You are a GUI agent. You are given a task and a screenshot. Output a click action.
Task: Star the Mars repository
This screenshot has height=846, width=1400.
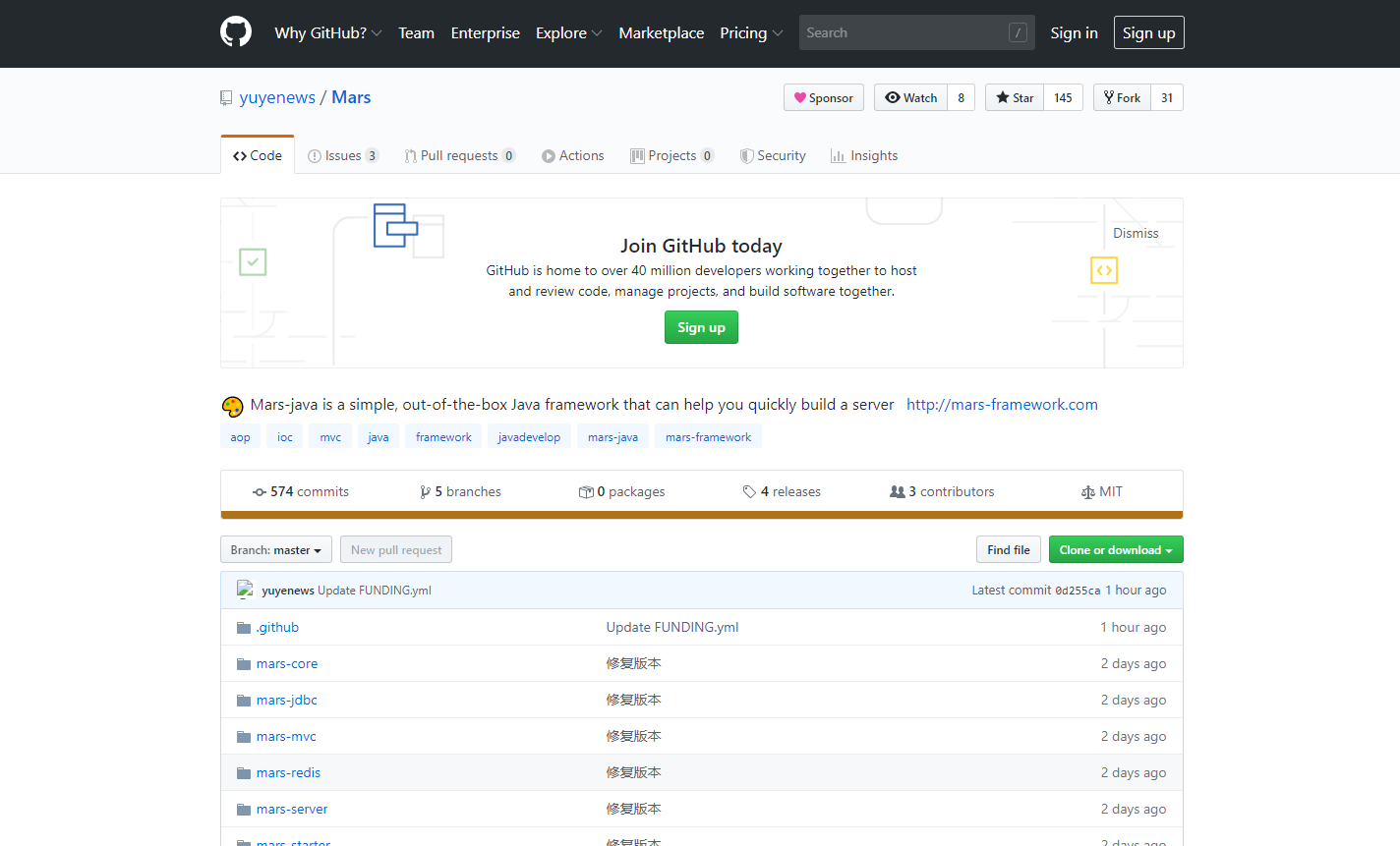coord(1015,97)
